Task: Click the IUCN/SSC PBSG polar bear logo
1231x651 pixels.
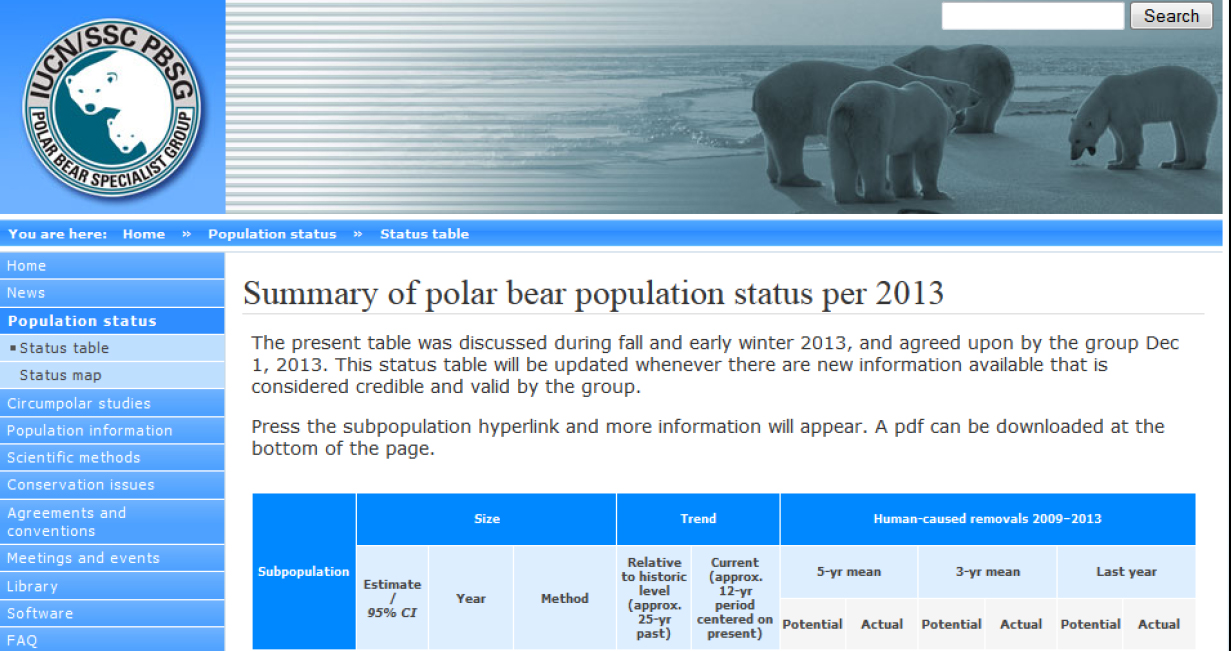Action: click(112, 107)
